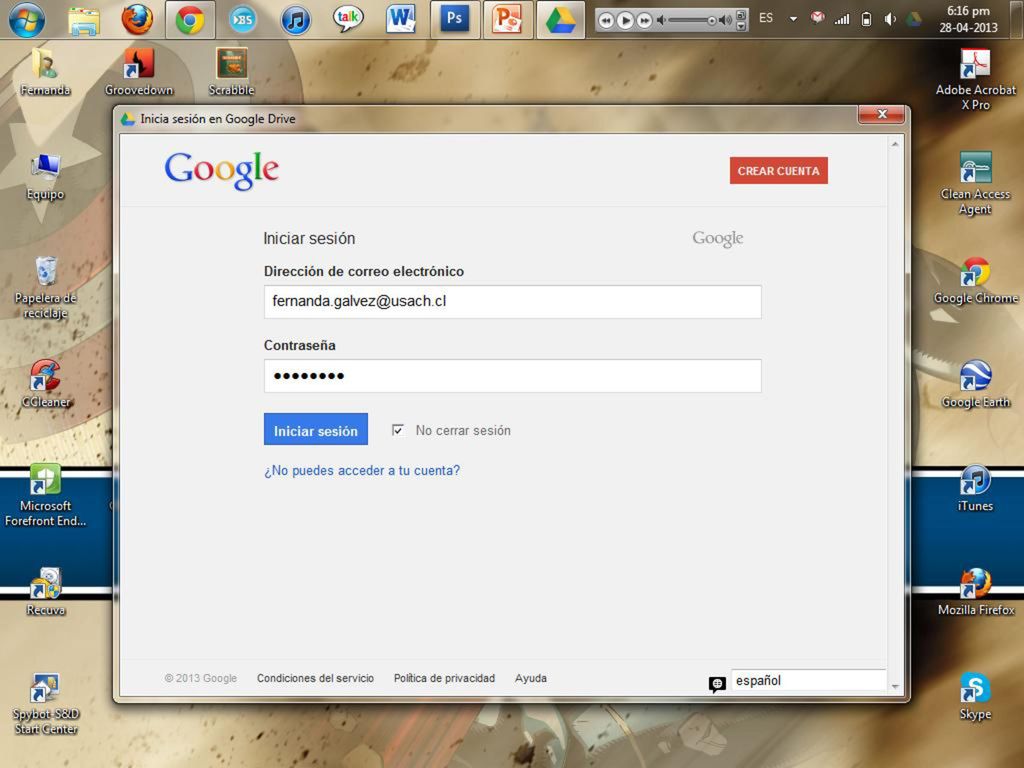Open the Windows Start menu orb
Image resolution: width=1024 pixels, height=768 pixels.
coord(27,20)
